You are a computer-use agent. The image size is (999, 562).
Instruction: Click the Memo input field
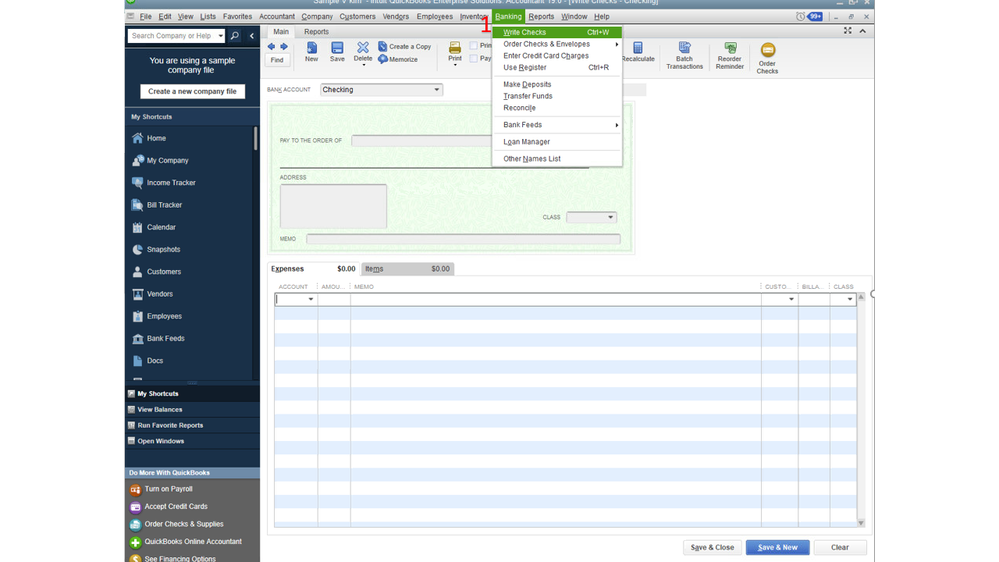point(463,239)
